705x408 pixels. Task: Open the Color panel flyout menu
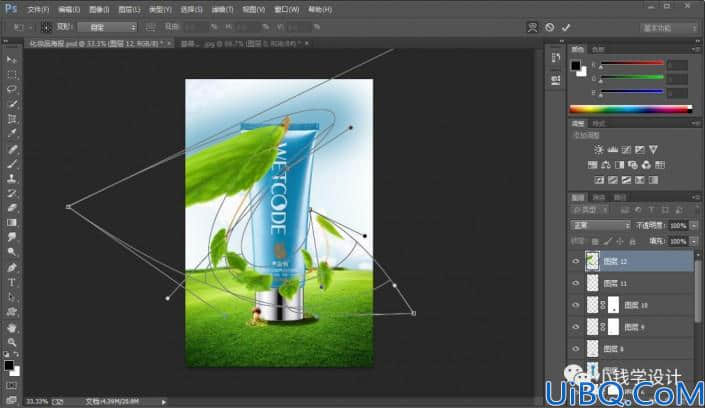pos(696,49)
